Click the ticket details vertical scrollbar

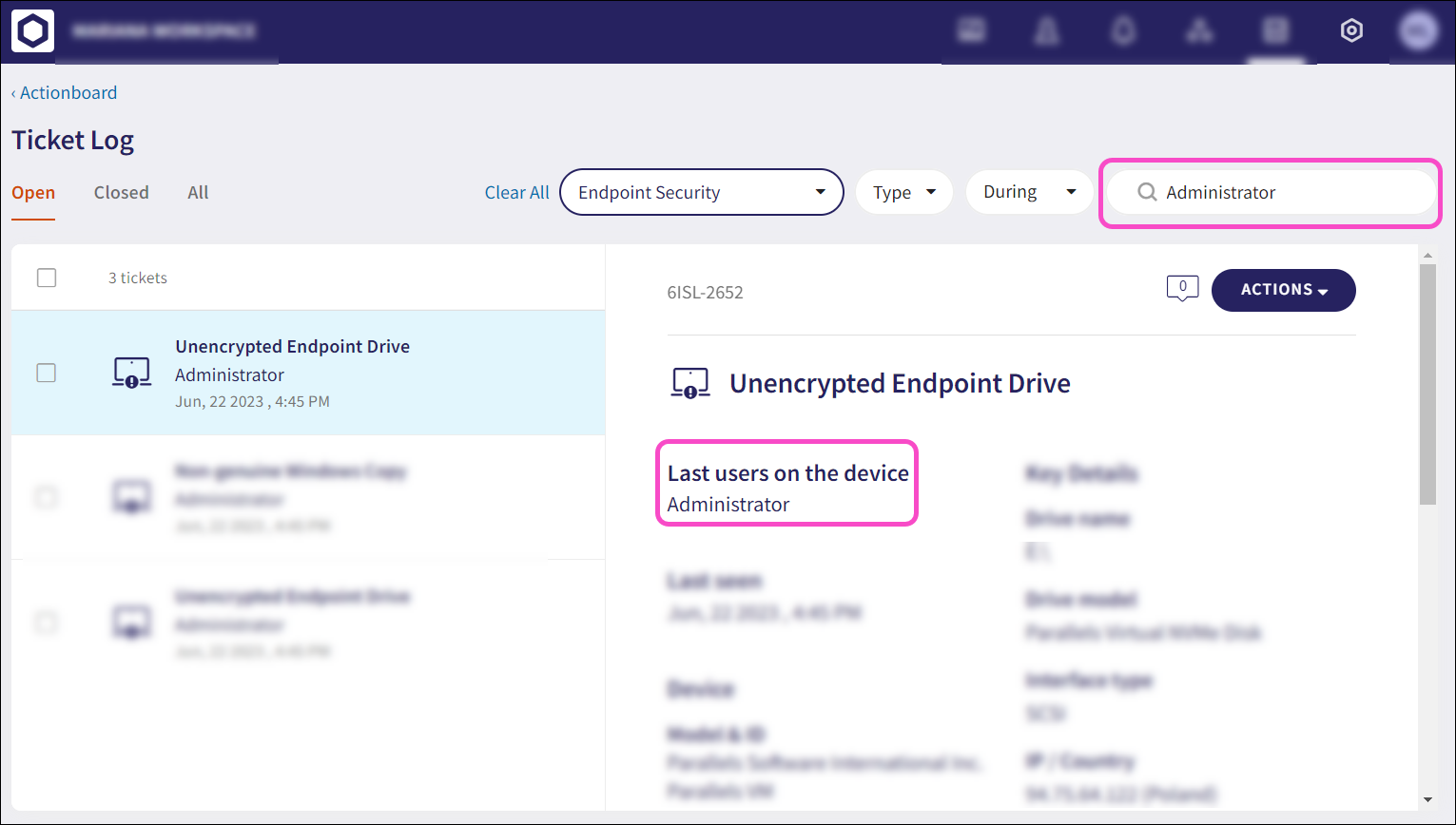(1427, 380)
